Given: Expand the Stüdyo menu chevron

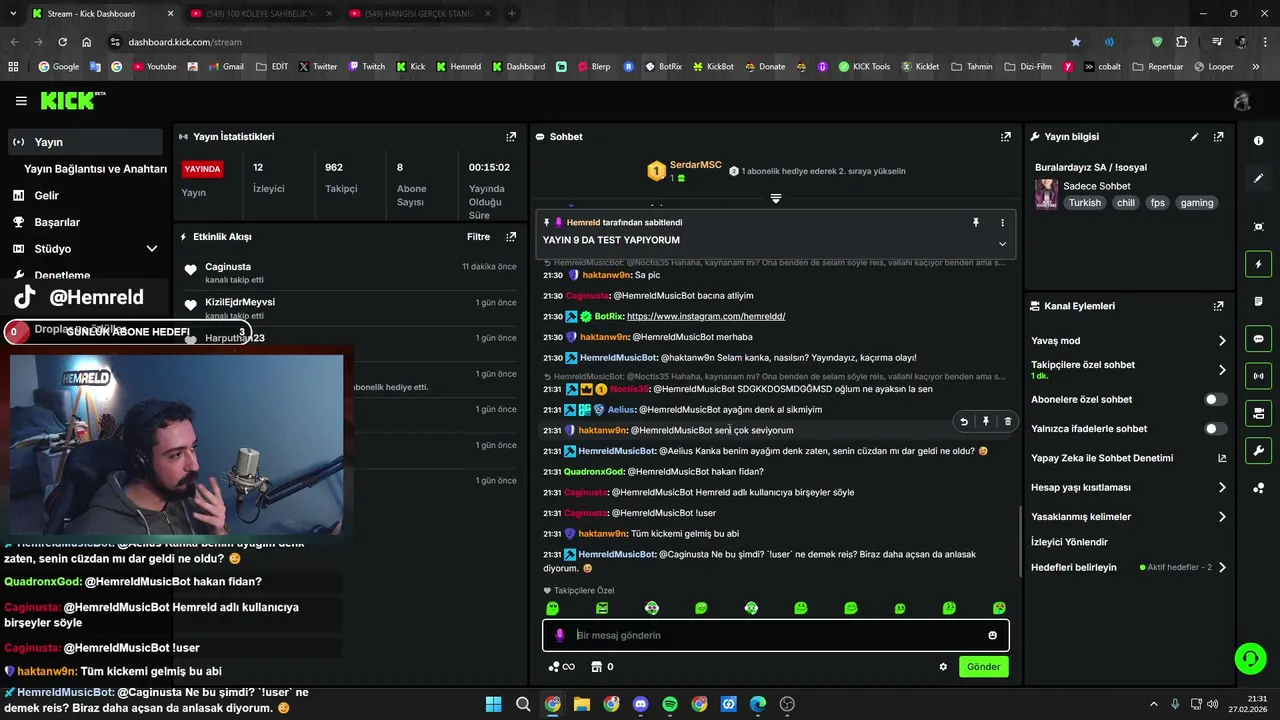Looking at the screenshot, I should point(152,249).
